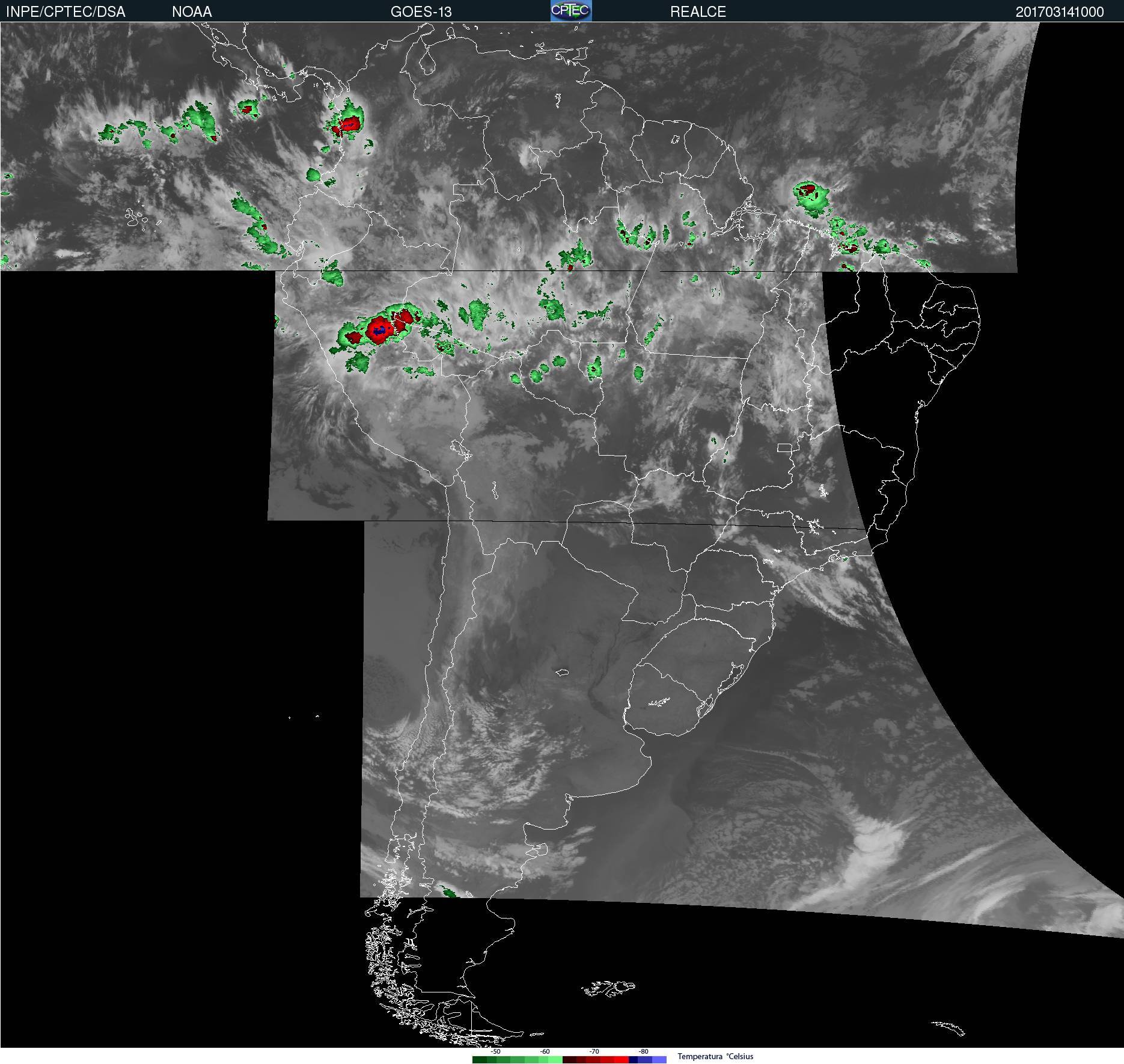Pick the darkest green legend swatch
The width and height of the screenshot is (1124, 1064).
pyautogui.click(x=480, y=1060)
